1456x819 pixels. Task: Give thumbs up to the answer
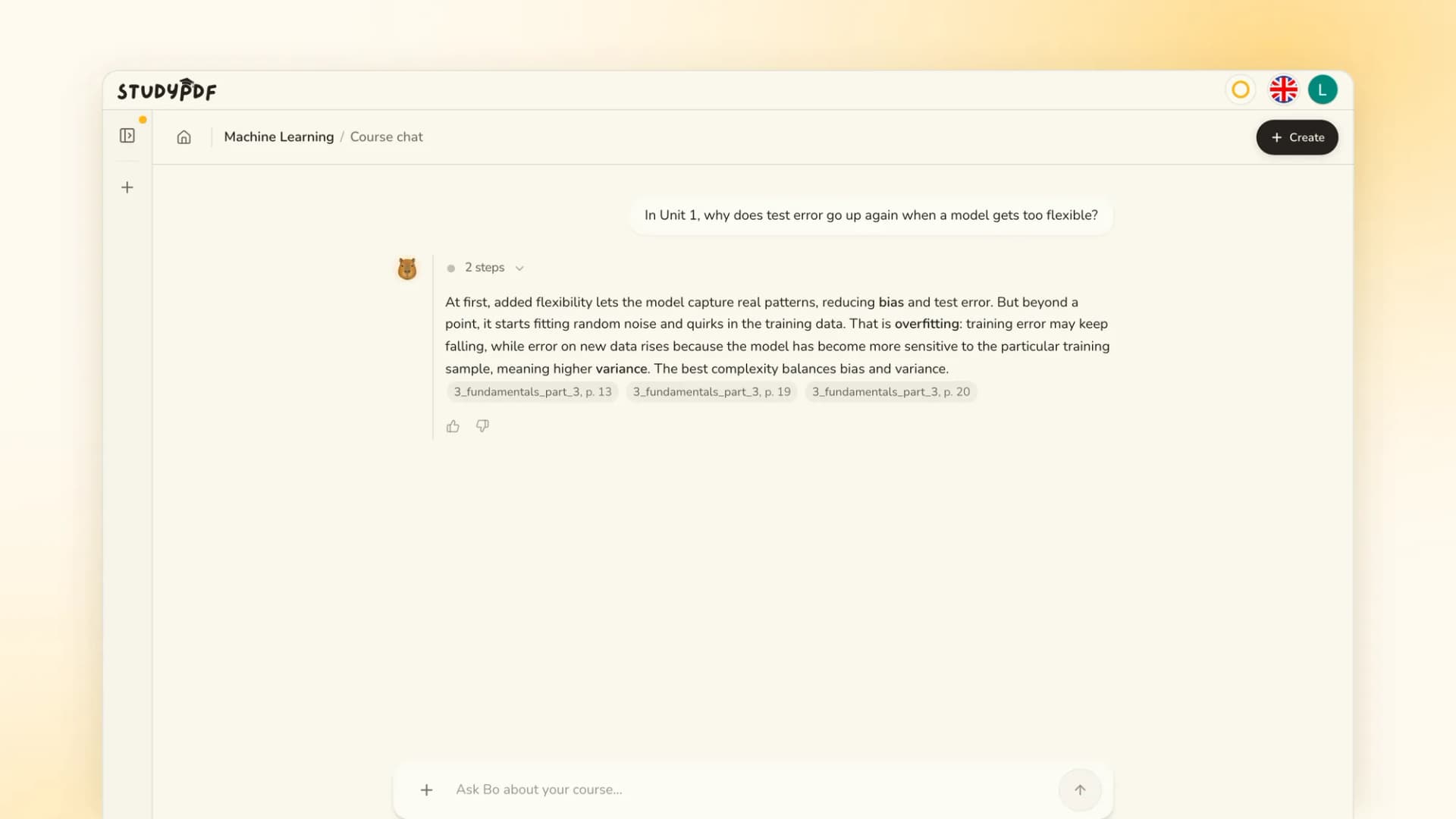[453, 426]
